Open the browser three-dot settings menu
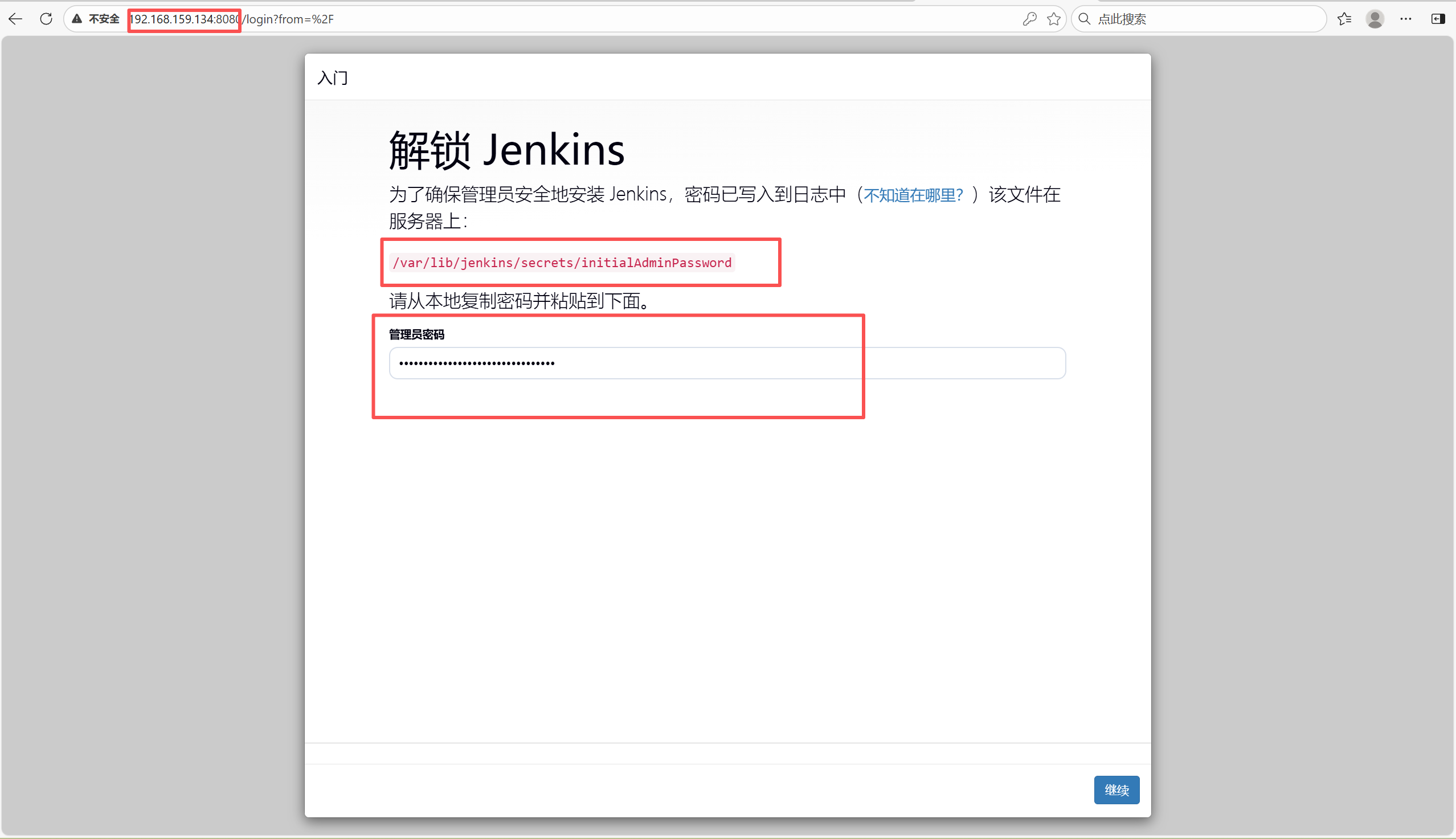 [x=1406, y=19]
